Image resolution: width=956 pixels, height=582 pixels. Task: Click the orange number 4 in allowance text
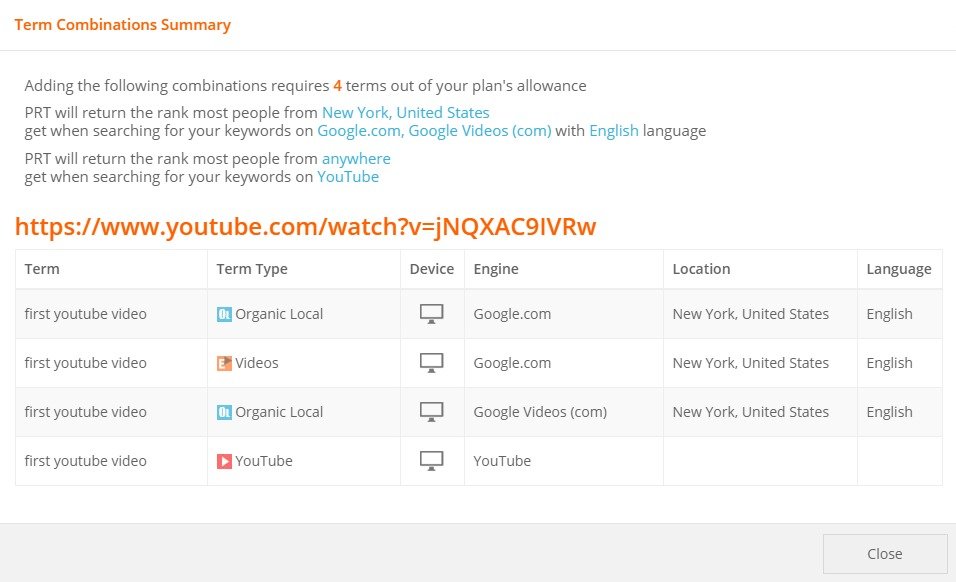pos(337,86)
